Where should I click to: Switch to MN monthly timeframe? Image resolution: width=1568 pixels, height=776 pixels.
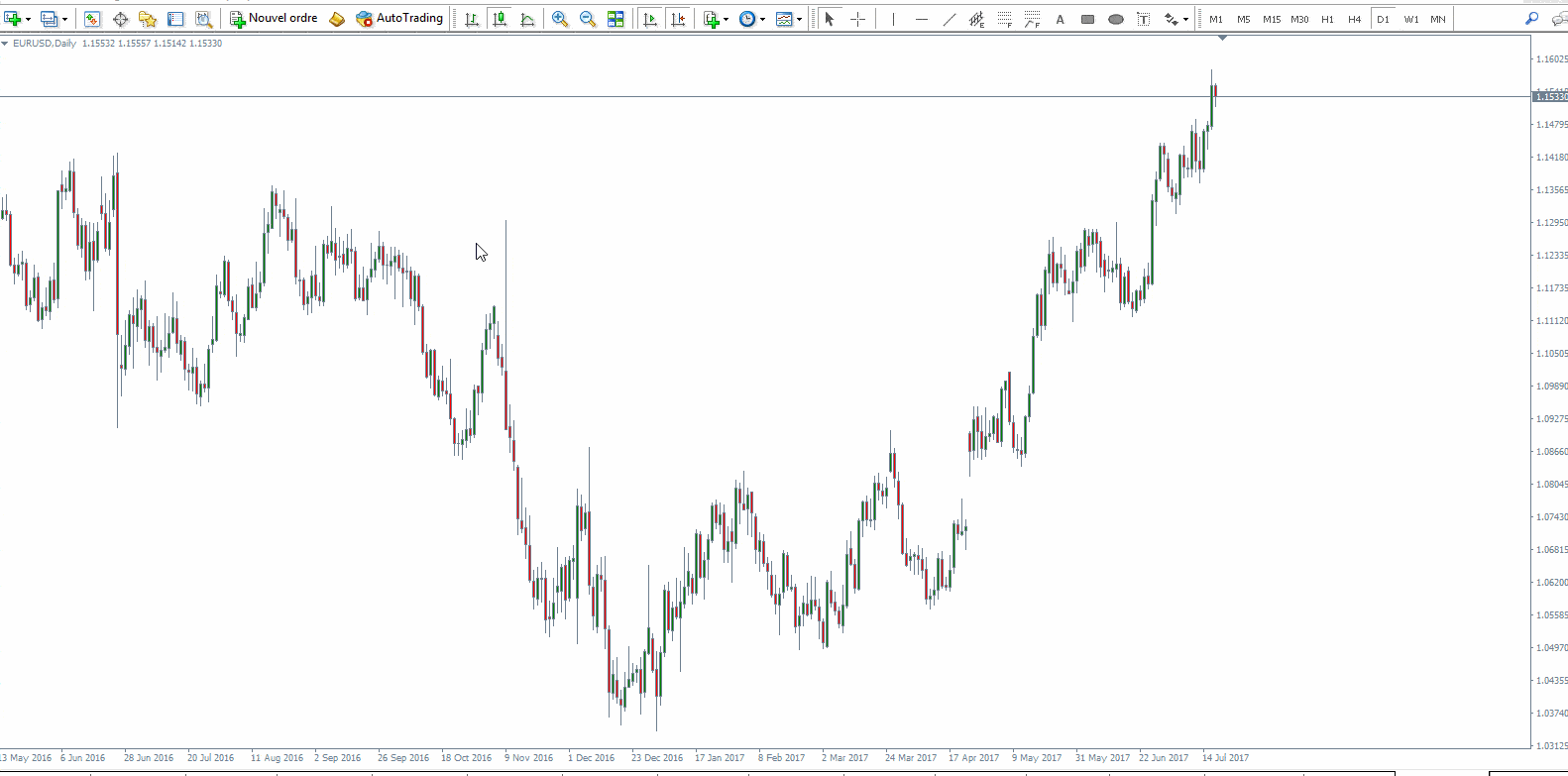[x=1438, y=19]
